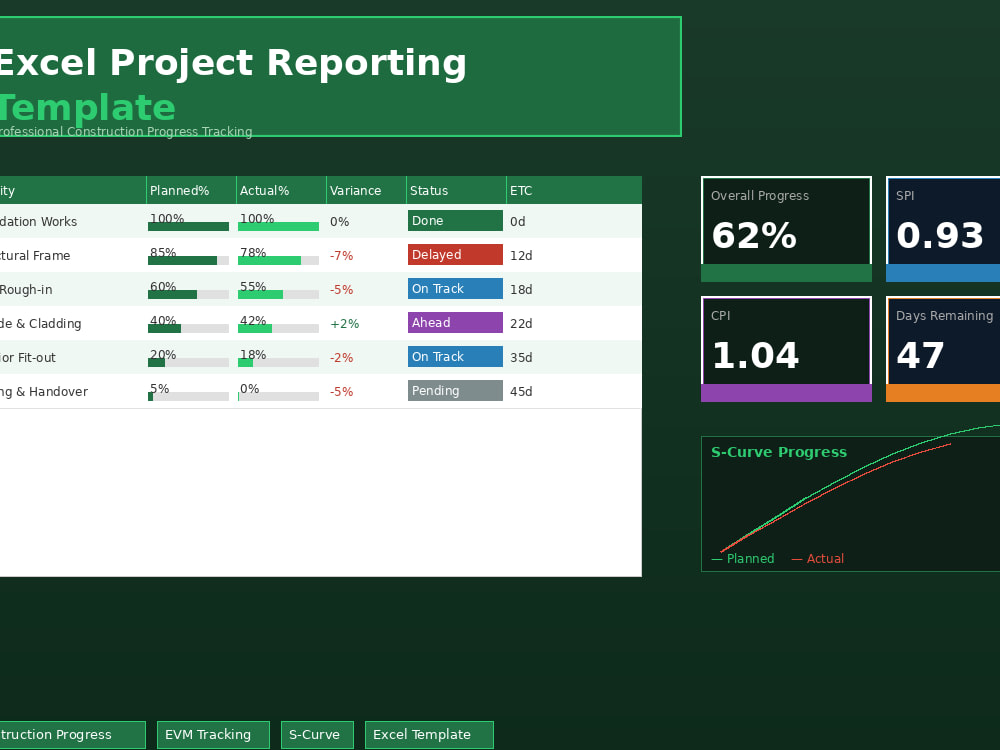Viewport: 1000px width, 750px height.
Task: Open the Construction Progress tab
Action: (72, 735)
